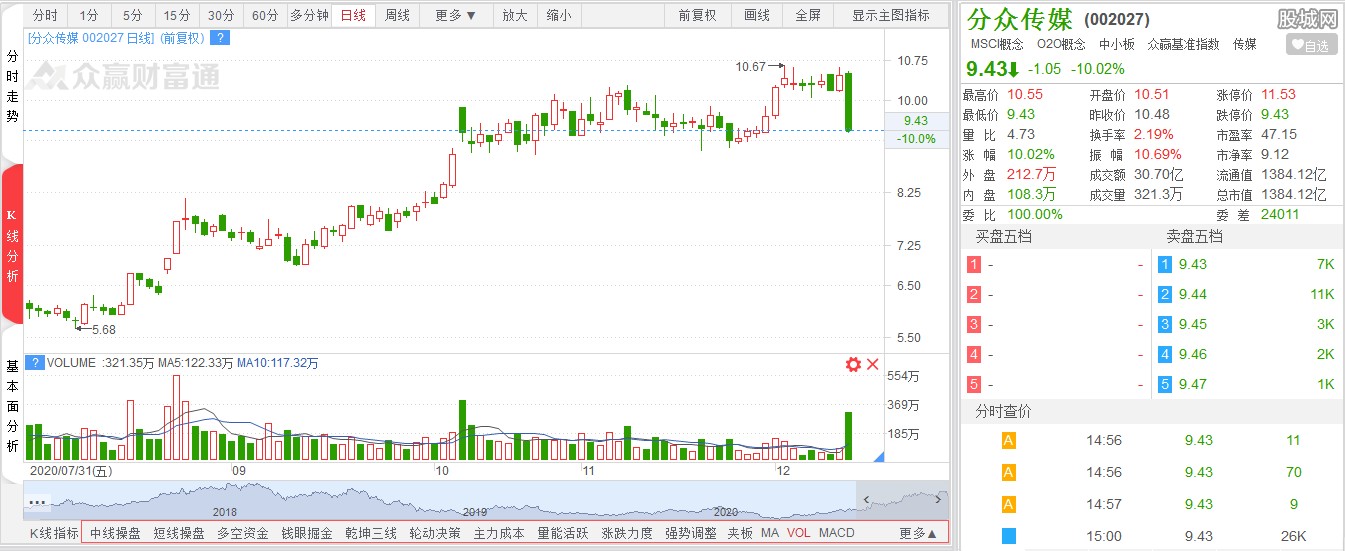
Task: Click sell level 2 price 9.44
Action: point(1193,295)
